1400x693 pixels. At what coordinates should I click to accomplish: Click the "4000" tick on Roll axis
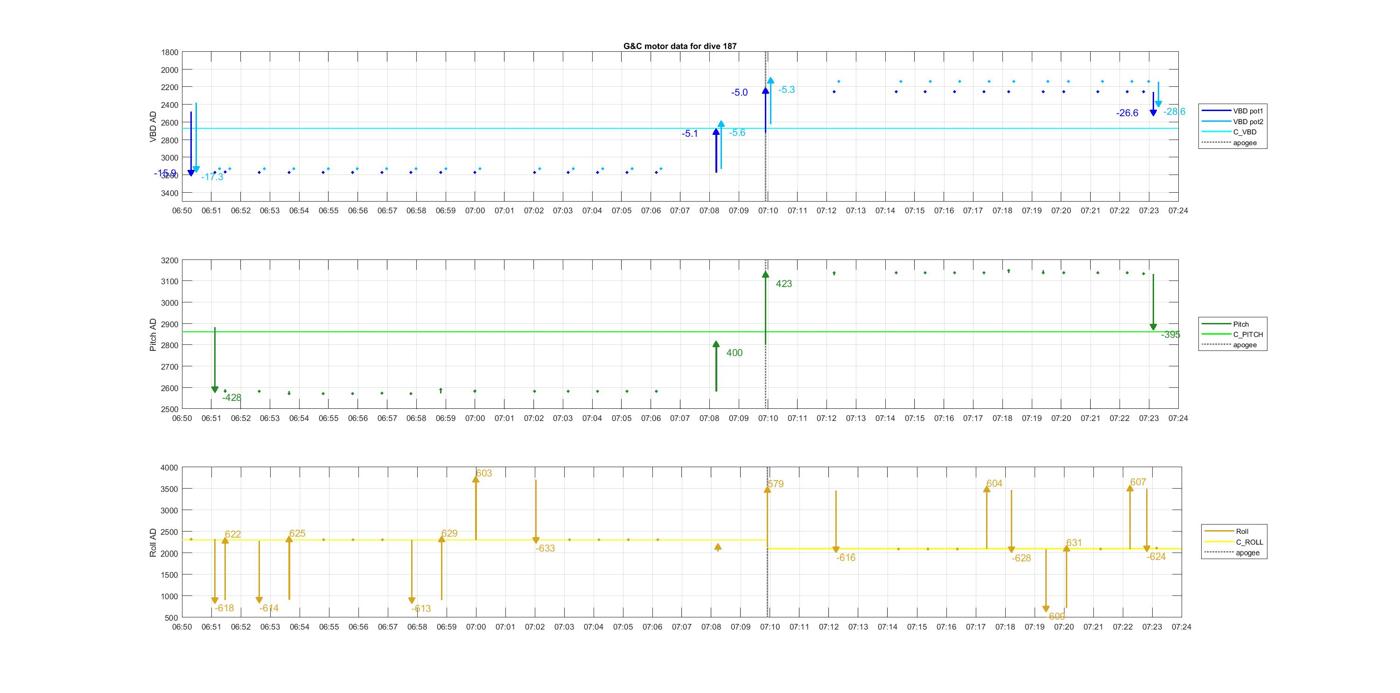[170, 468]
